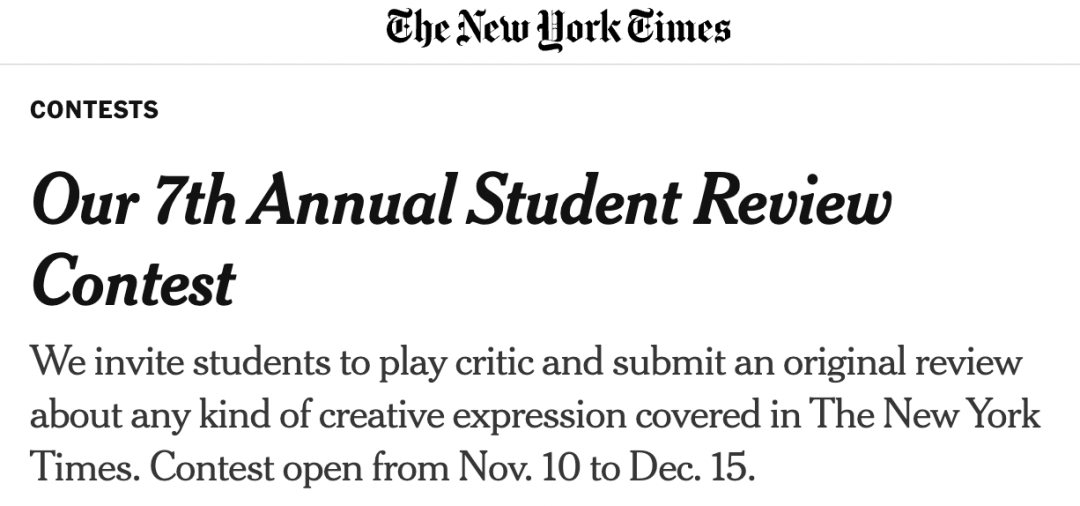Open the CONTESTS section label
This screenshot has width=1080, height=506.
pos(94,110)
